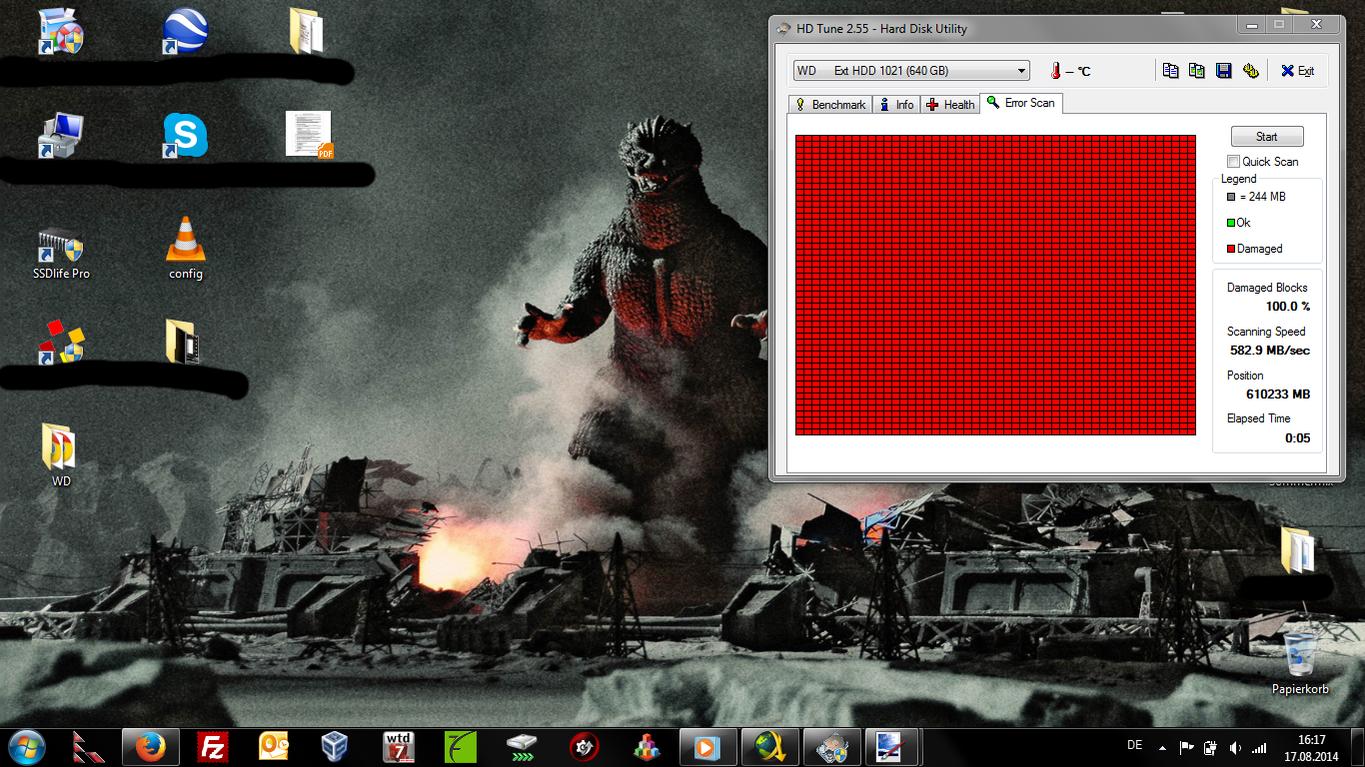Click the red Damaged legend square
The image size is (1365, 767).
1231,249
